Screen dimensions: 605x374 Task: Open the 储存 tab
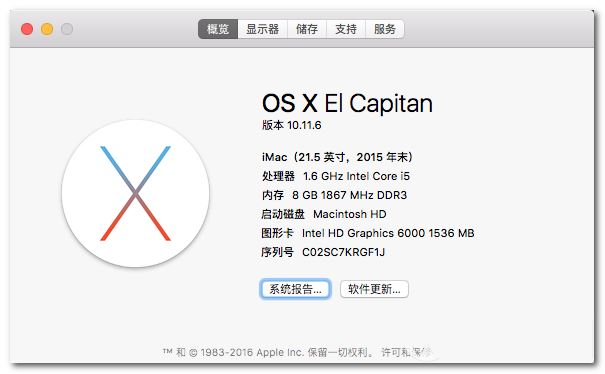[x=307, y=29]
